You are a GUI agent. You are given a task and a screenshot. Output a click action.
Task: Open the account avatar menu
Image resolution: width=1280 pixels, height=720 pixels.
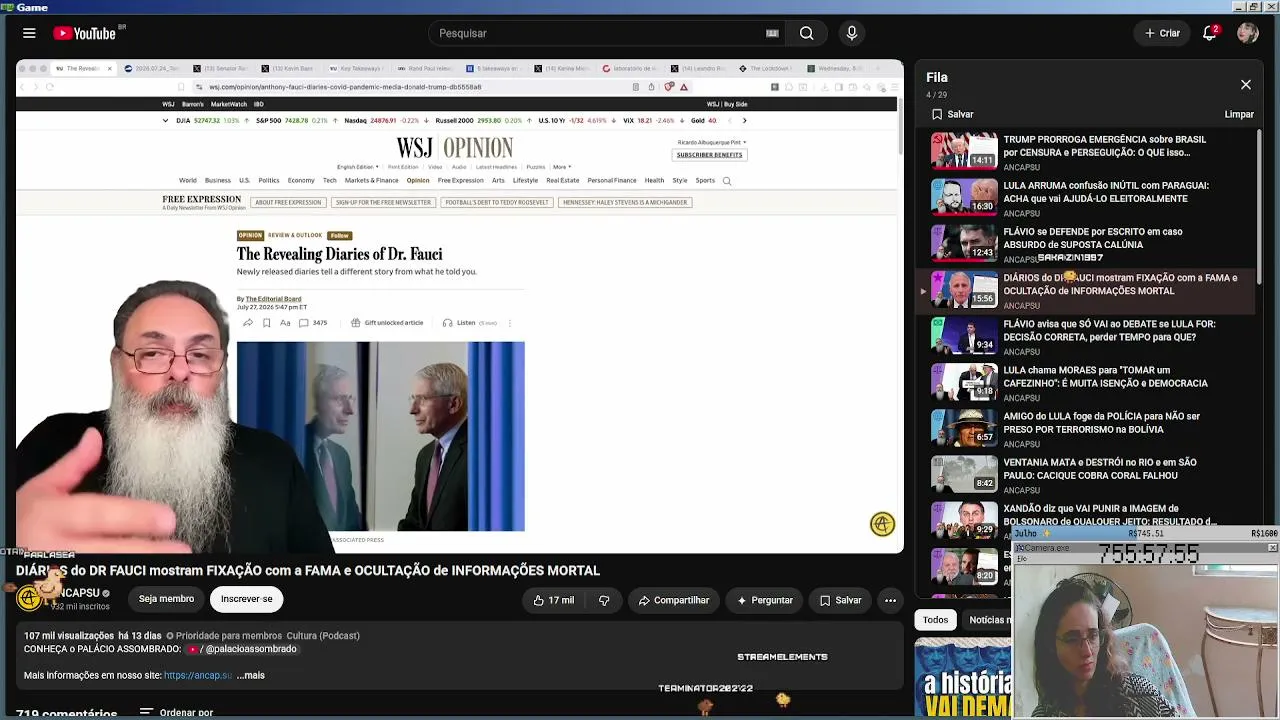(x=1247, y=33)
